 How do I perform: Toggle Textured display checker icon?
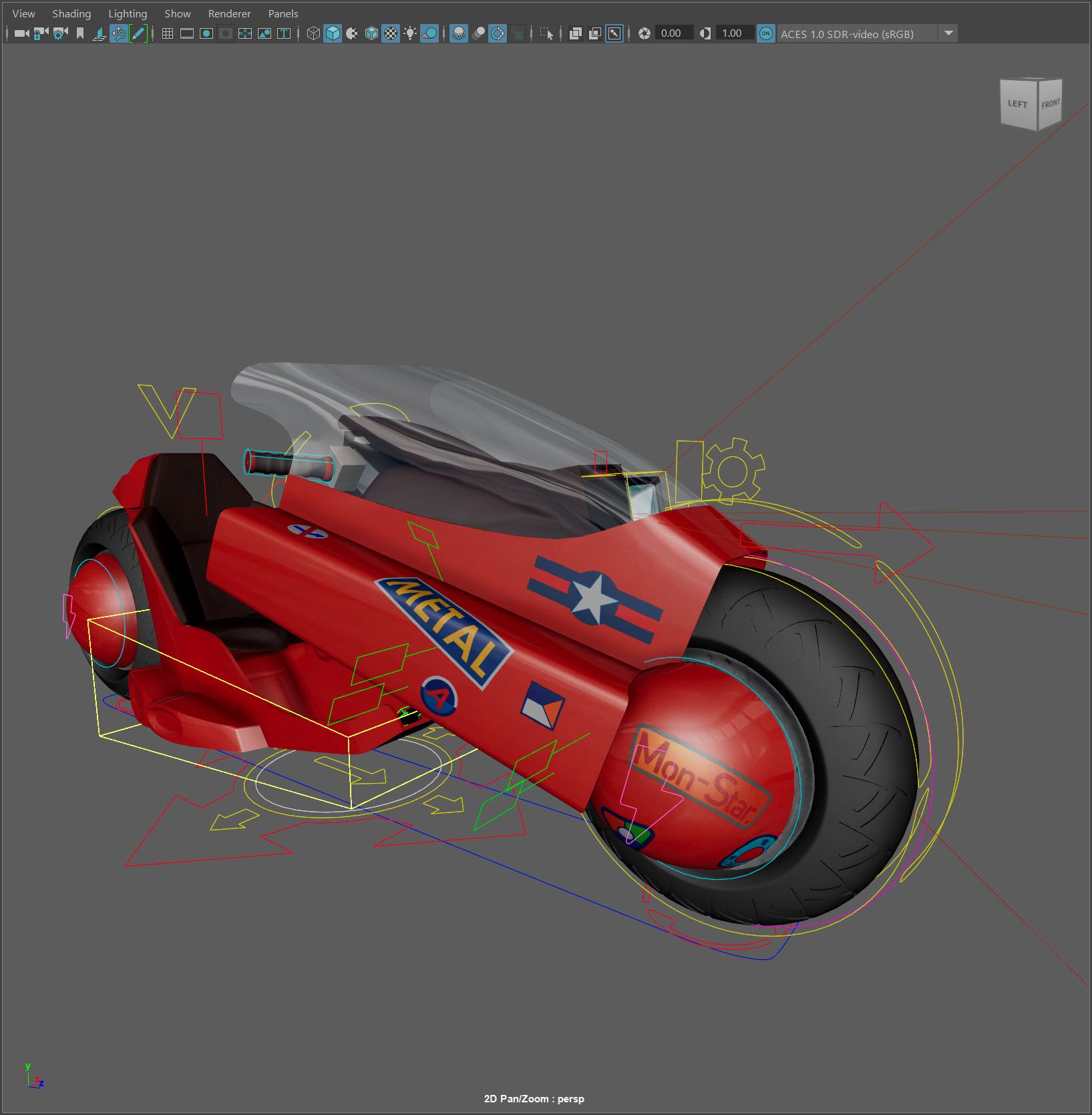(391, 33)
